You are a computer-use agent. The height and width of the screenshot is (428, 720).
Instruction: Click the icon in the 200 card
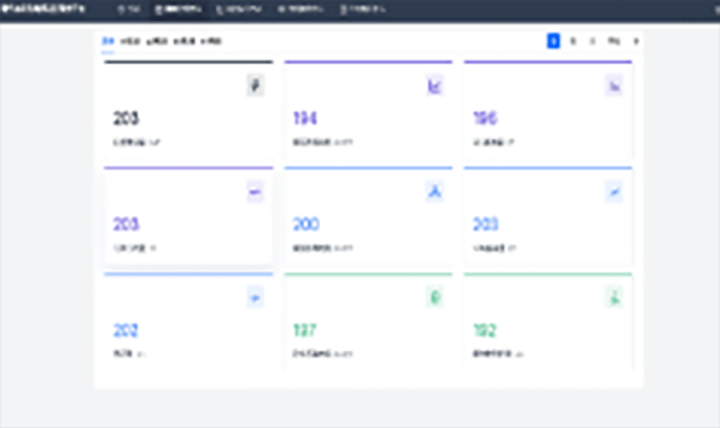[435, 192]
